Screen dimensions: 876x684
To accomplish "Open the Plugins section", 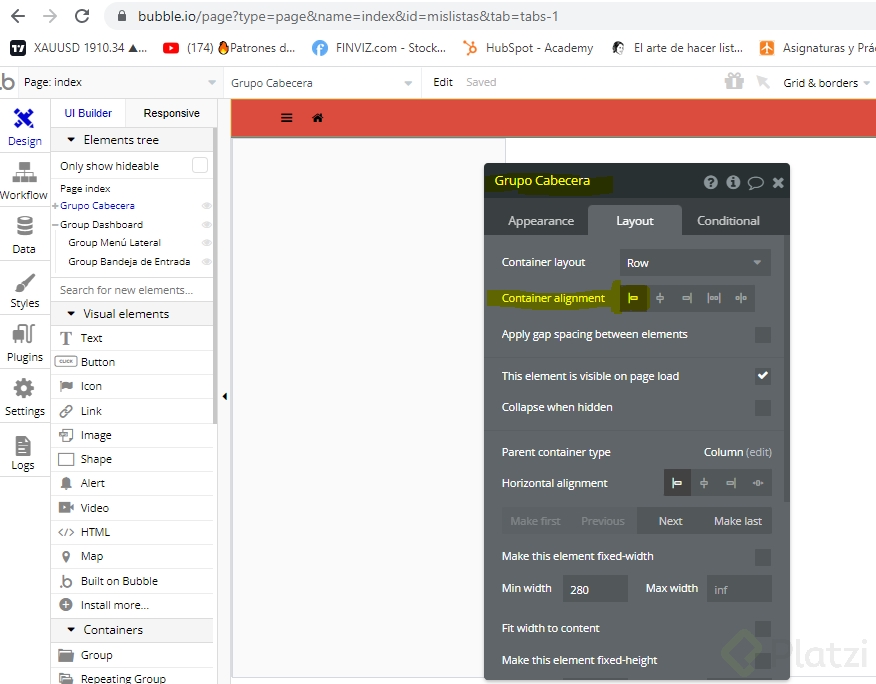I will tap(24, 343).
